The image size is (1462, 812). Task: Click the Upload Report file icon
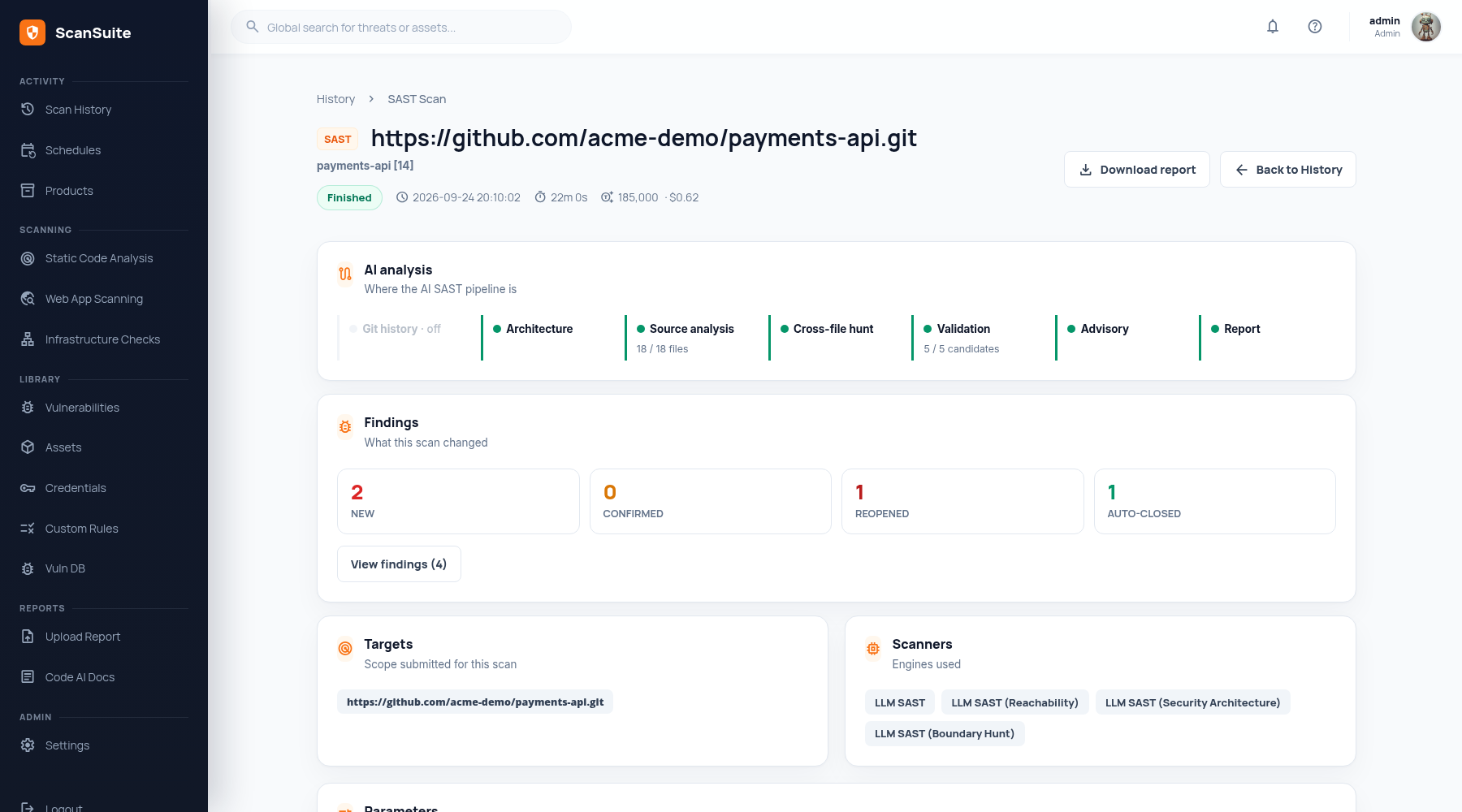tap(28, 637)
